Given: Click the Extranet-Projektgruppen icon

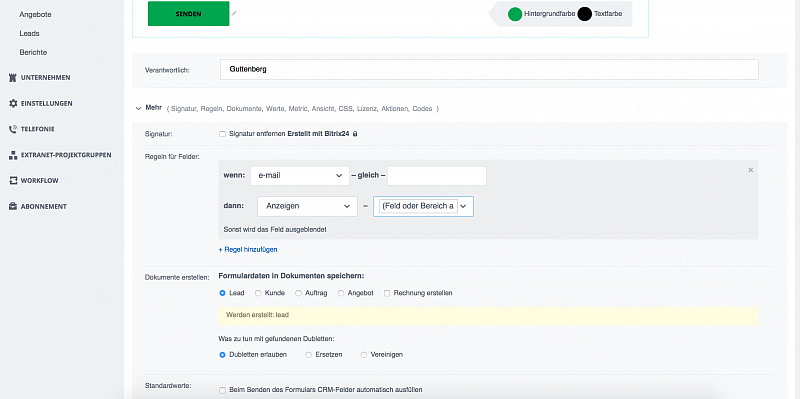Looking at the screenshot, I should (13, 155).
